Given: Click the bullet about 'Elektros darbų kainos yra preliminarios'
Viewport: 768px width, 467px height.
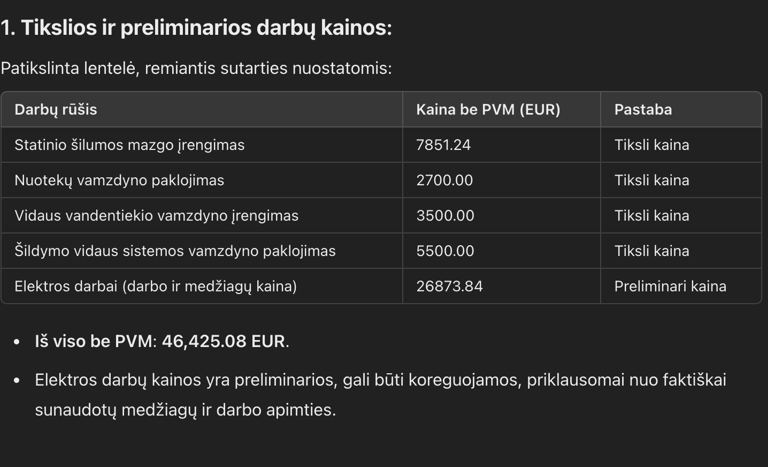Looking at the screenshot, I should [380, 395].
